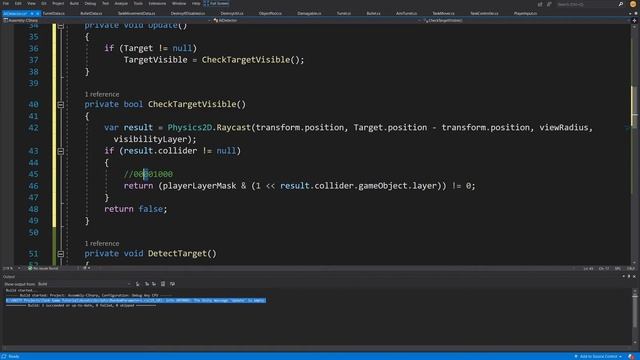Image resolution: width=640 pixels, height=360 pixels.
Task: Open the Build menu
Action: 74,3
